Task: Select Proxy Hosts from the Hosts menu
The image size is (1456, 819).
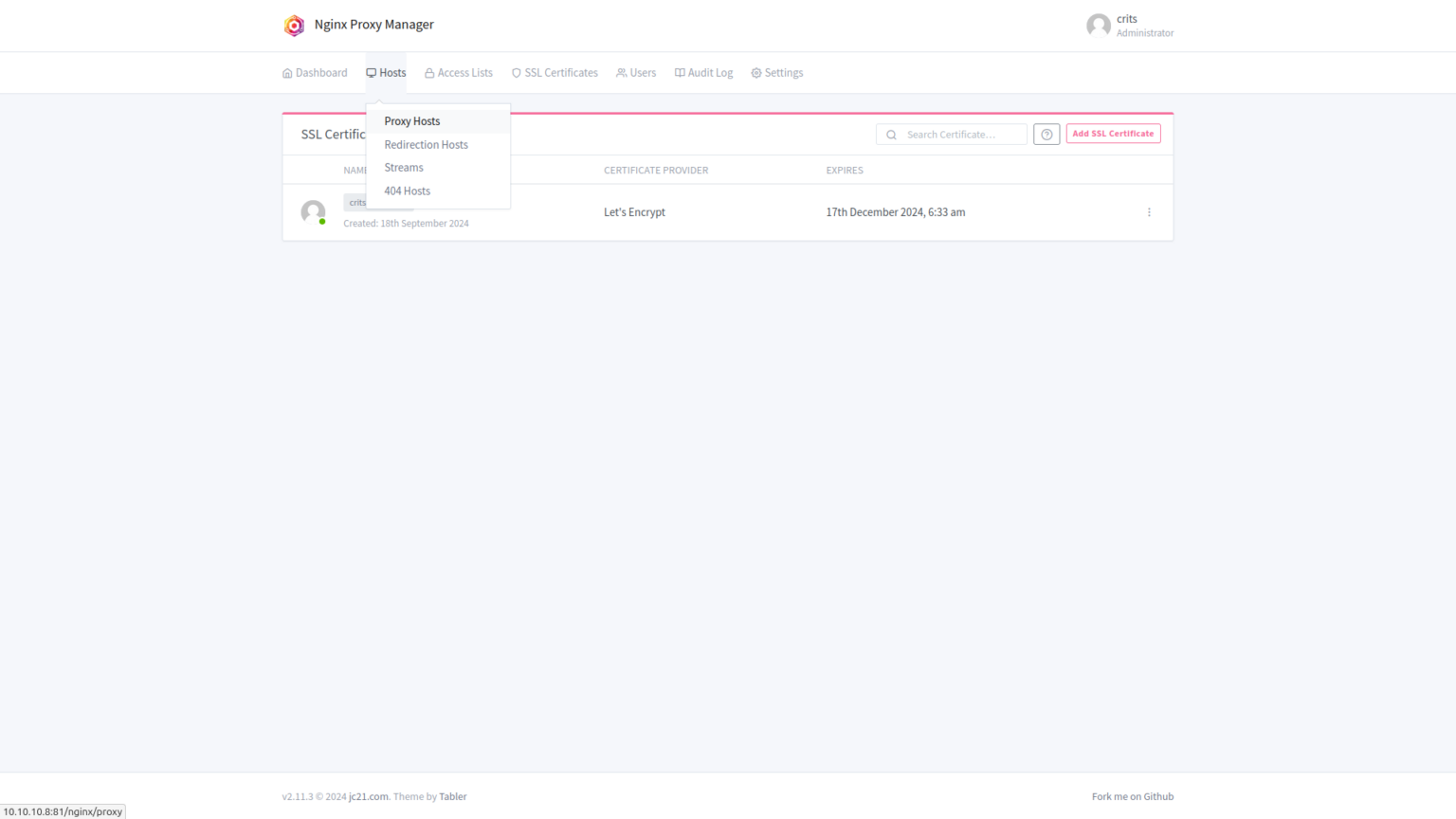Action: (x=412, y=121)
